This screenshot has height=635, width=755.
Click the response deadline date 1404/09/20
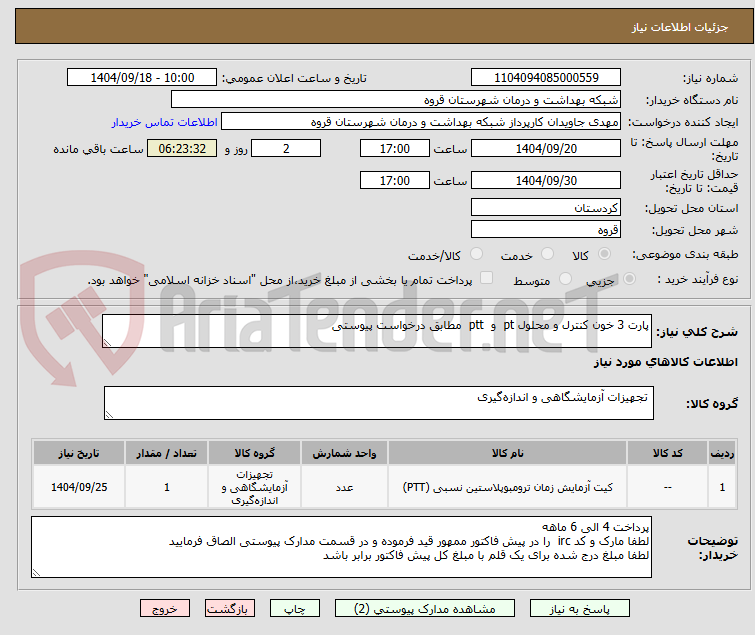coord(546,148)
